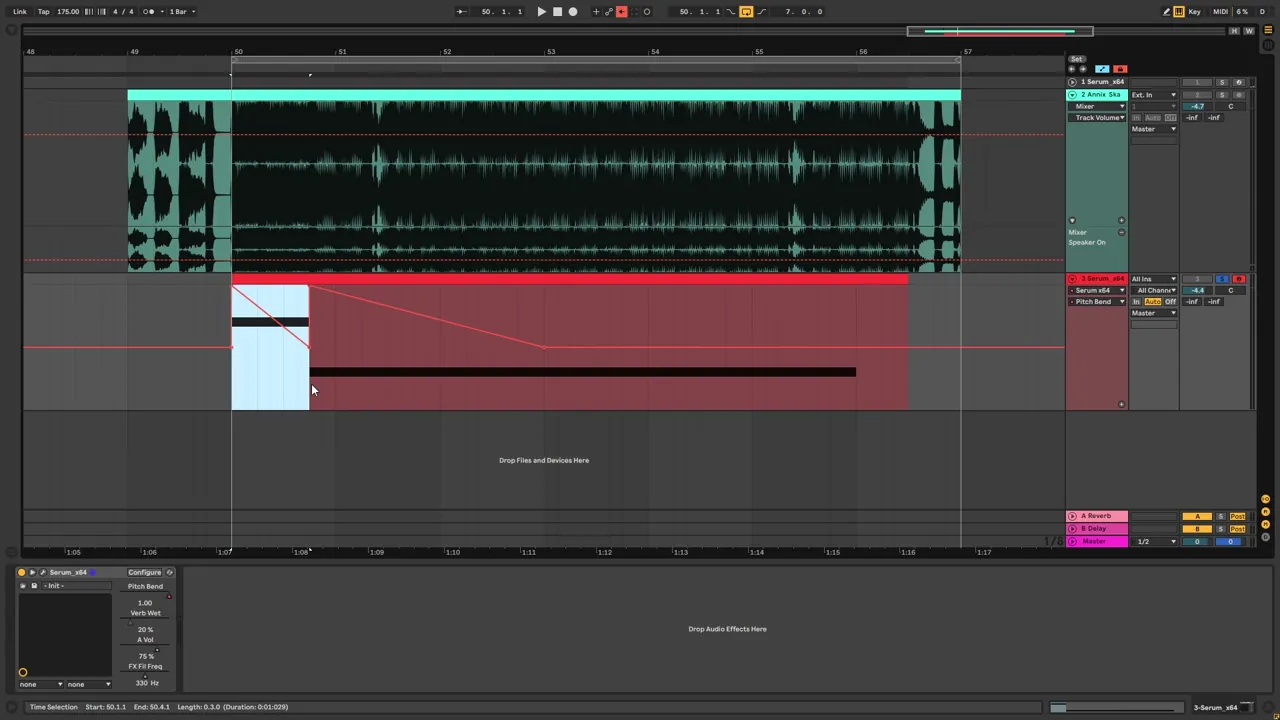Solo track 3 Serum_x64
Screen dimensions: 1280x720
1222,279
